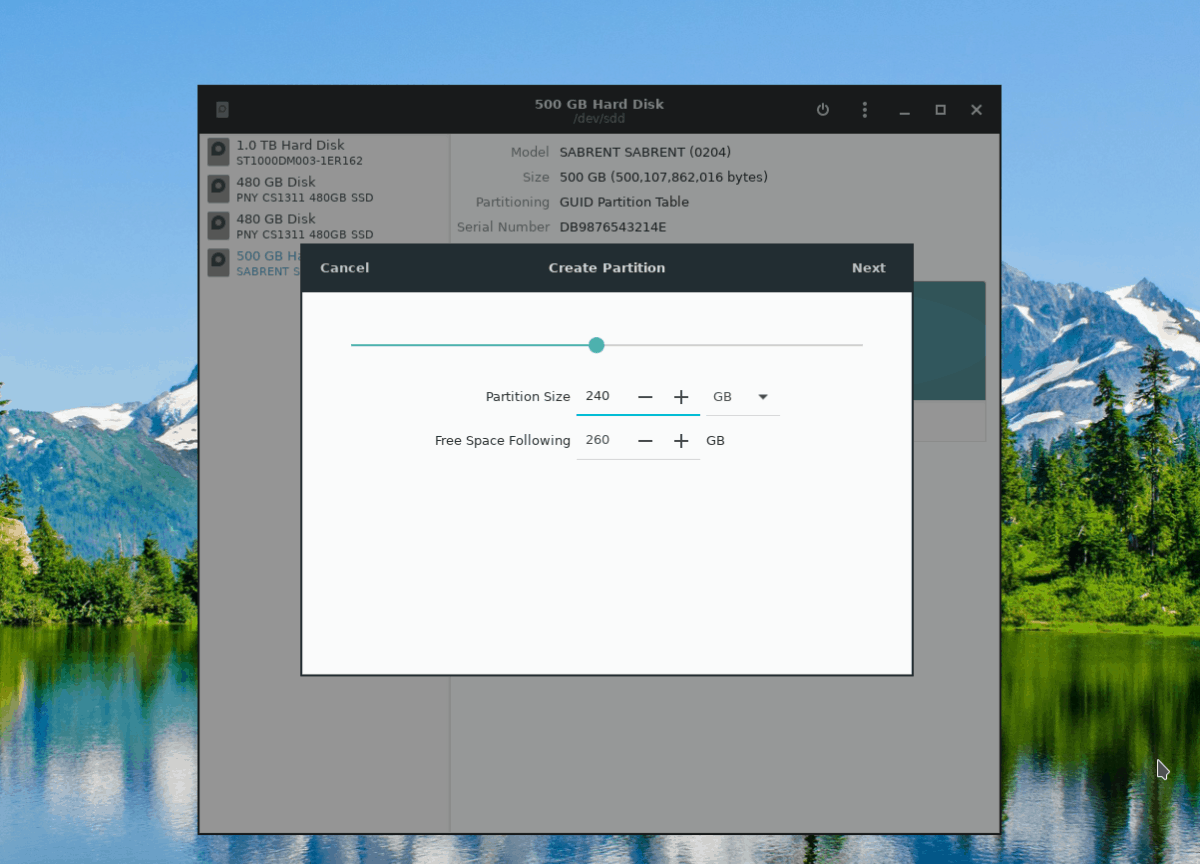Click the teal partition size slider handle
The height and width of the screenshot is (864, 1200).
tap(596, 344)
